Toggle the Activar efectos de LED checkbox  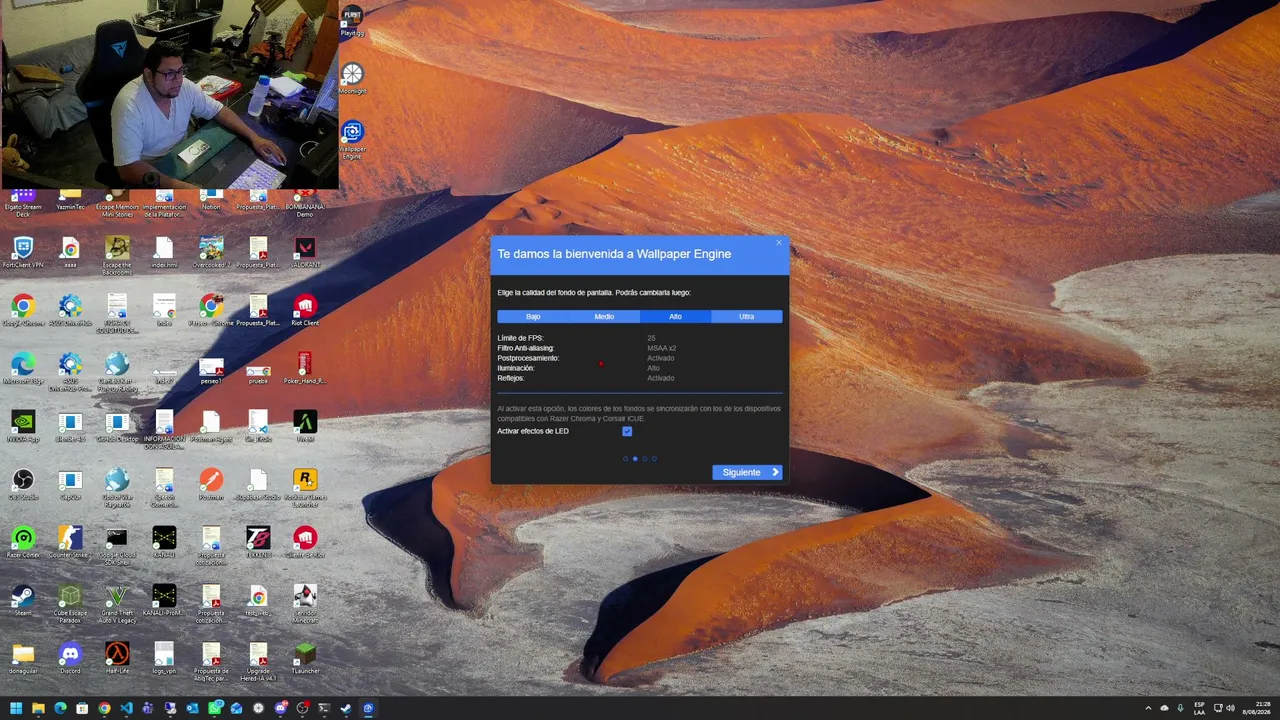627,432
